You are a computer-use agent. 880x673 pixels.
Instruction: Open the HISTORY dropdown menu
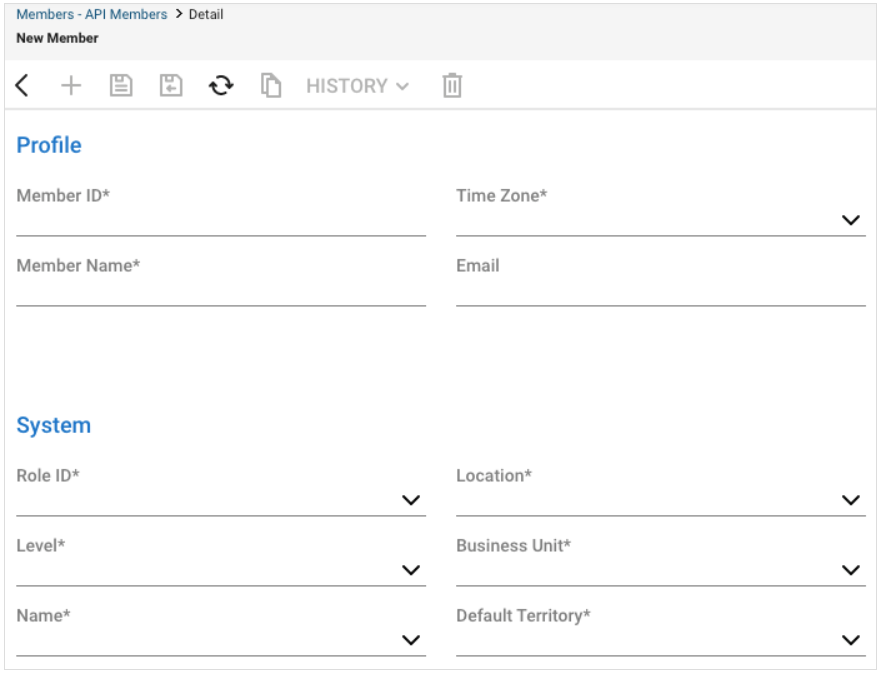pos(358,86)
